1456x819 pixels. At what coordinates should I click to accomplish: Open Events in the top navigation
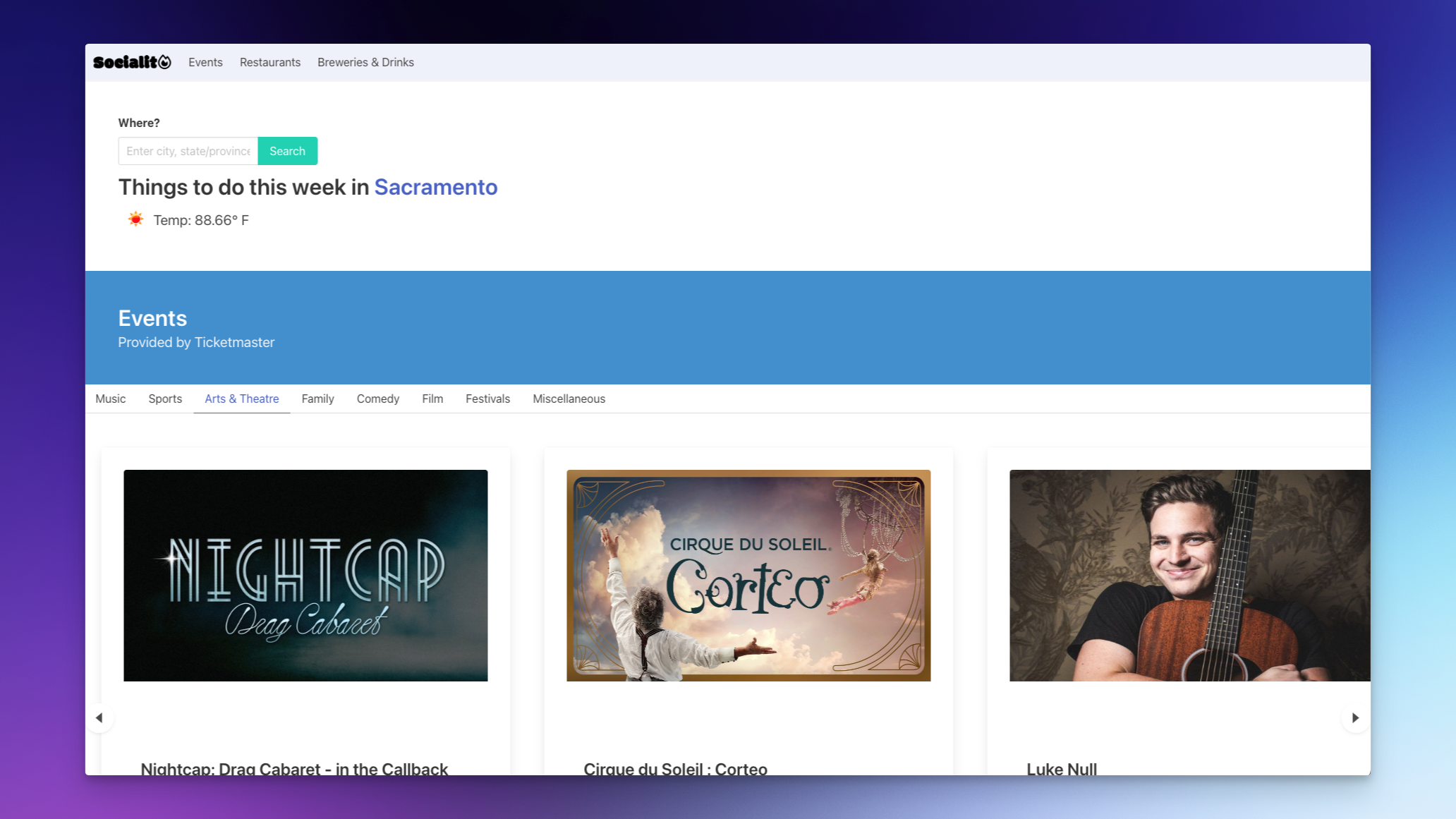[205, 62]
